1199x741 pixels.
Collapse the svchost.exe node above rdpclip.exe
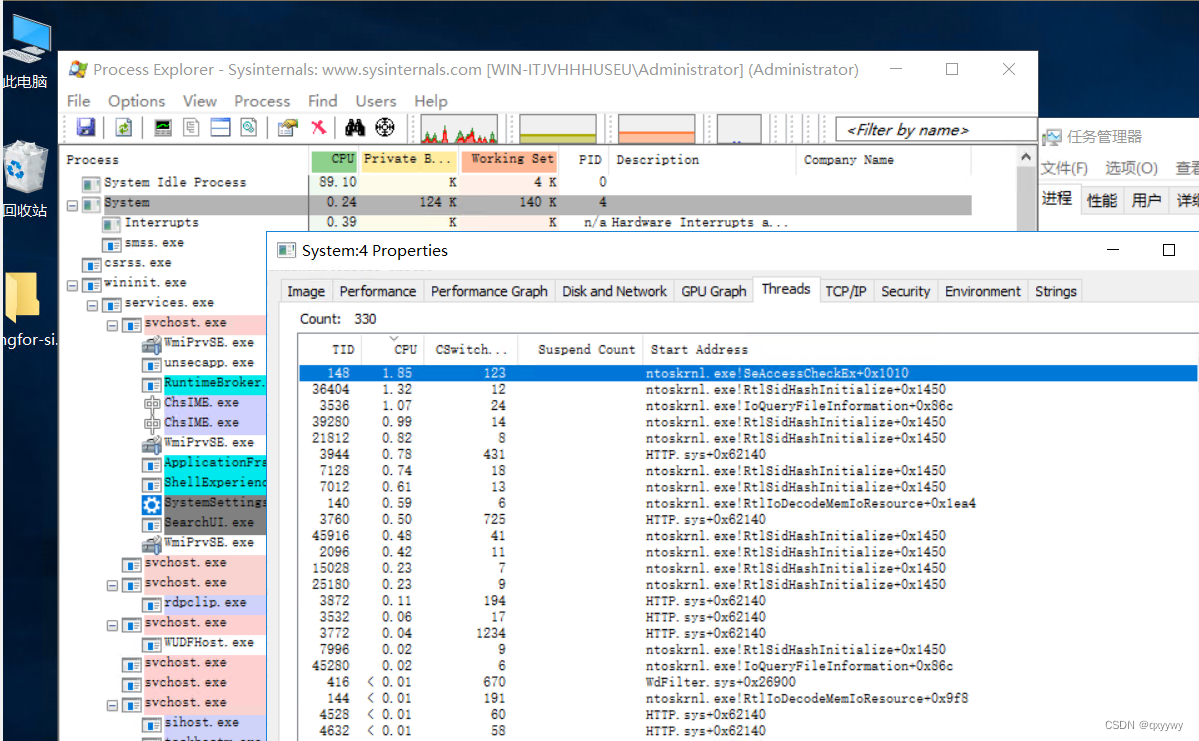click(x=112, y=585)
